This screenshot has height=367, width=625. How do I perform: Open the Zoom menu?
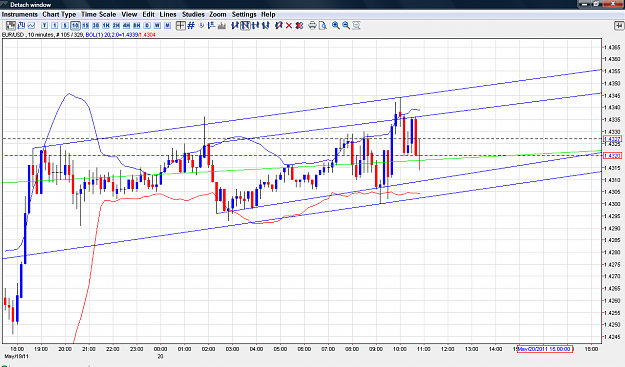(x=218, y=14)
